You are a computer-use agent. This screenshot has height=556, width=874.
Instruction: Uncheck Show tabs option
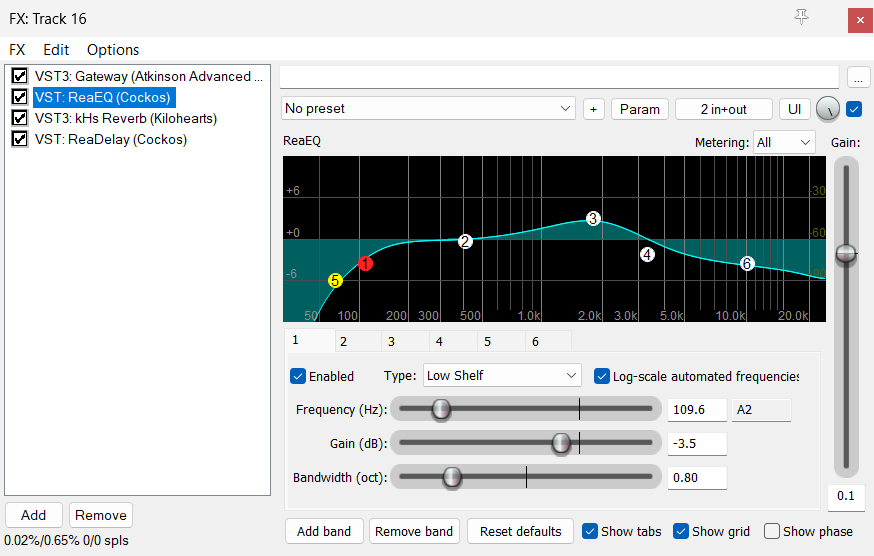pos(590,531)
